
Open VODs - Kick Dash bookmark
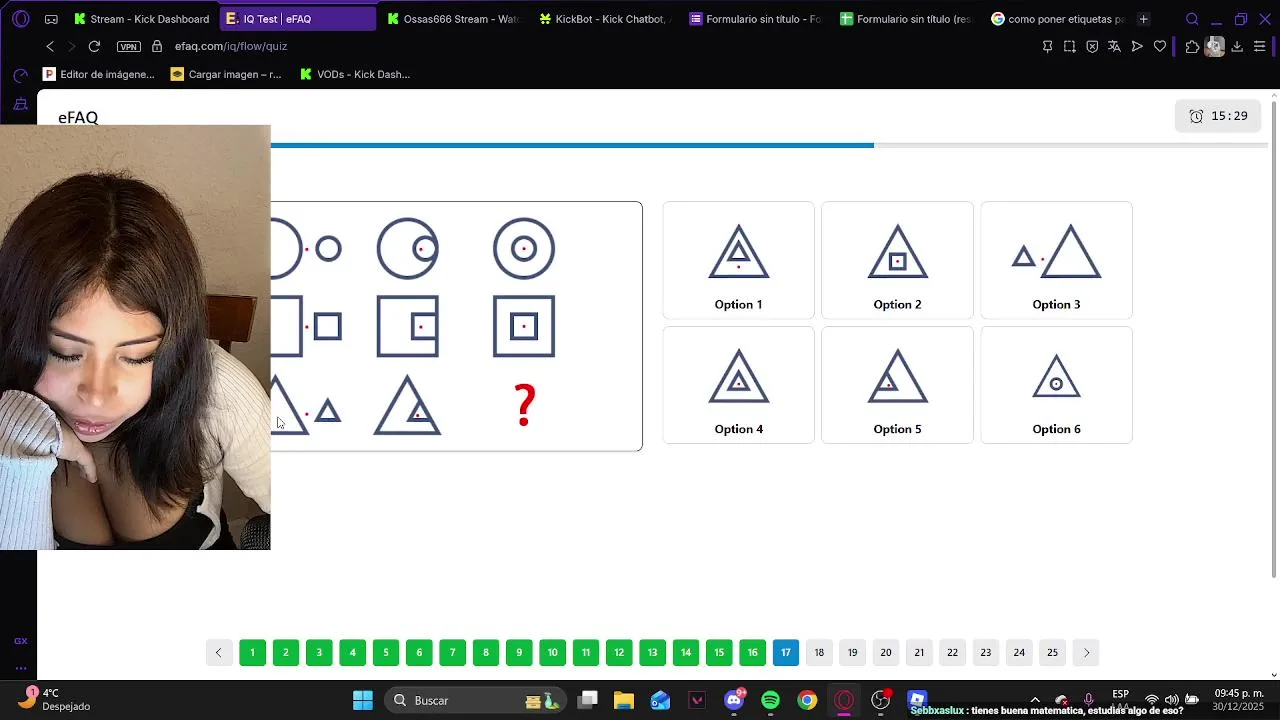tap(355, 74)
